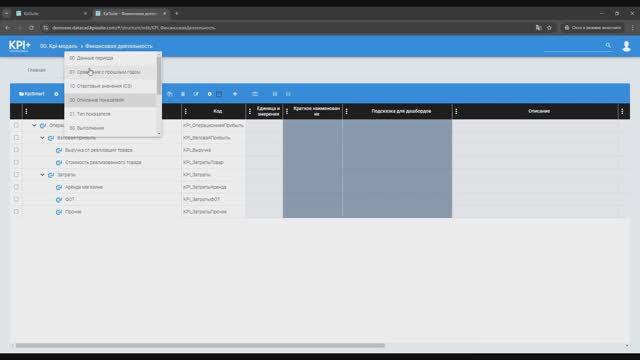Click the horizontal table scrollbar
This screenshot has width=640, height=360.
click(x=200, y=345)
